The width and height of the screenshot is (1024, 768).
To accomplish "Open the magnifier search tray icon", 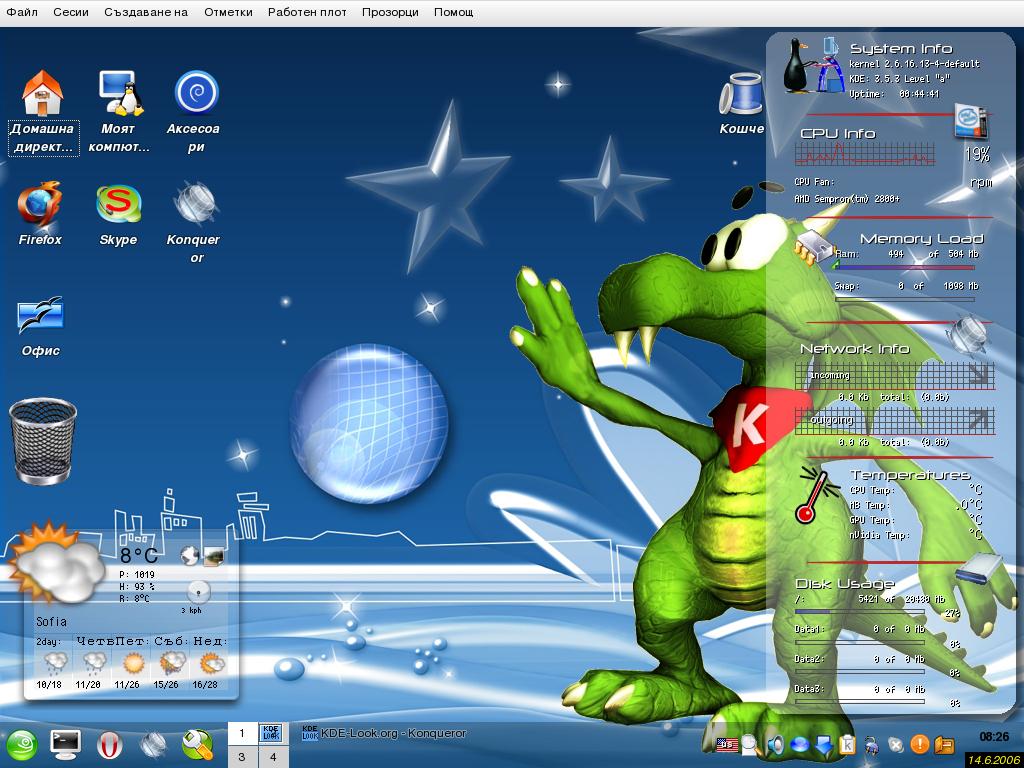I will click(750, 744).
